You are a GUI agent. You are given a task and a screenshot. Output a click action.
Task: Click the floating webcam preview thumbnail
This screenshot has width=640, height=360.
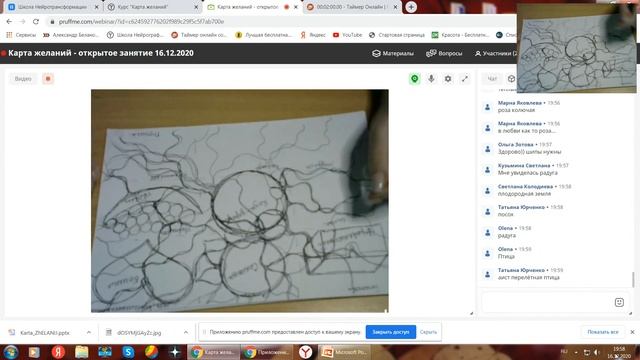pyautogui.click(x=576, y=49)
